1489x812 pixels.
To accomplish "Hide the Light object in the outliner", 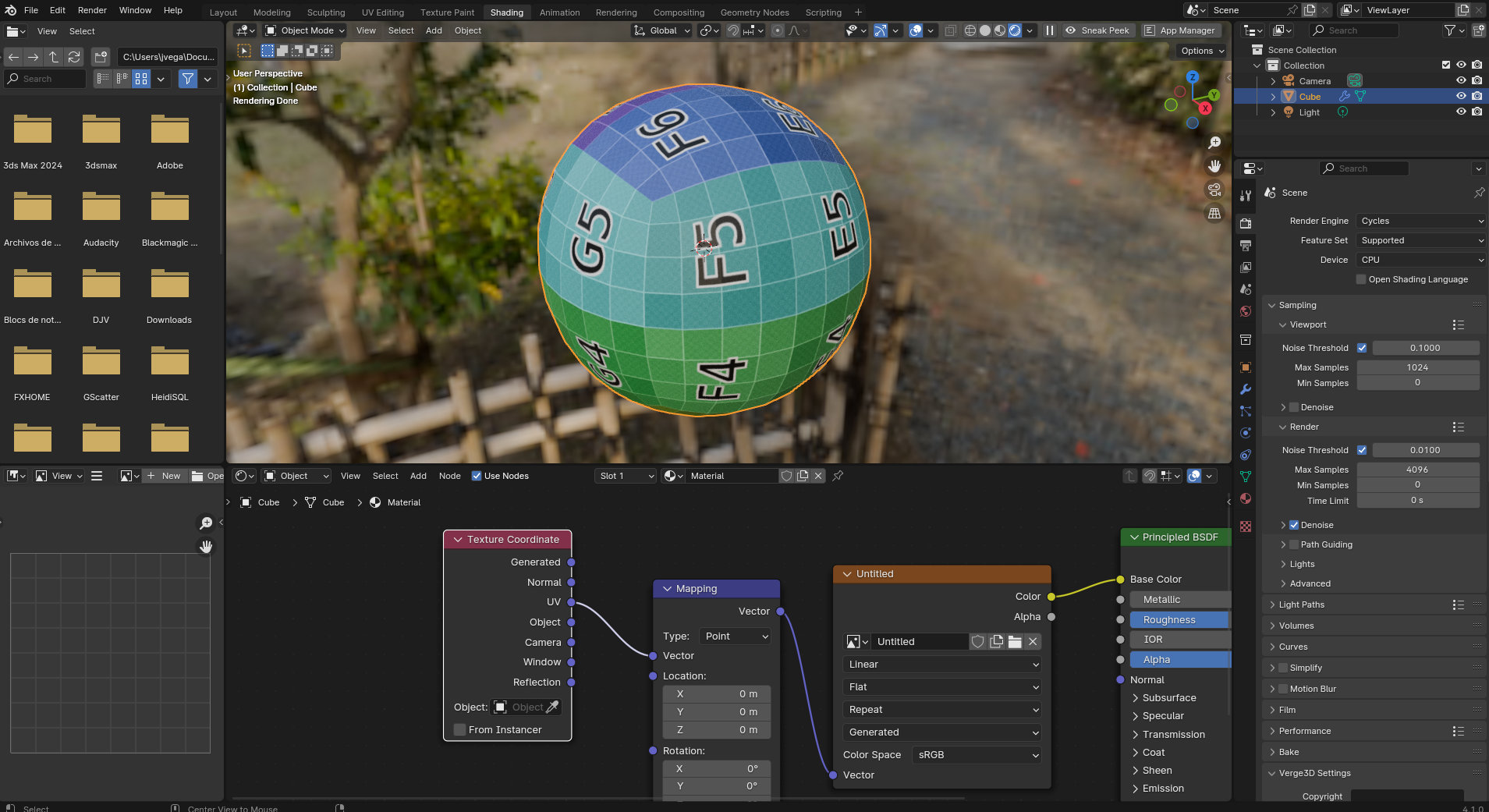I will [1459, 112].
